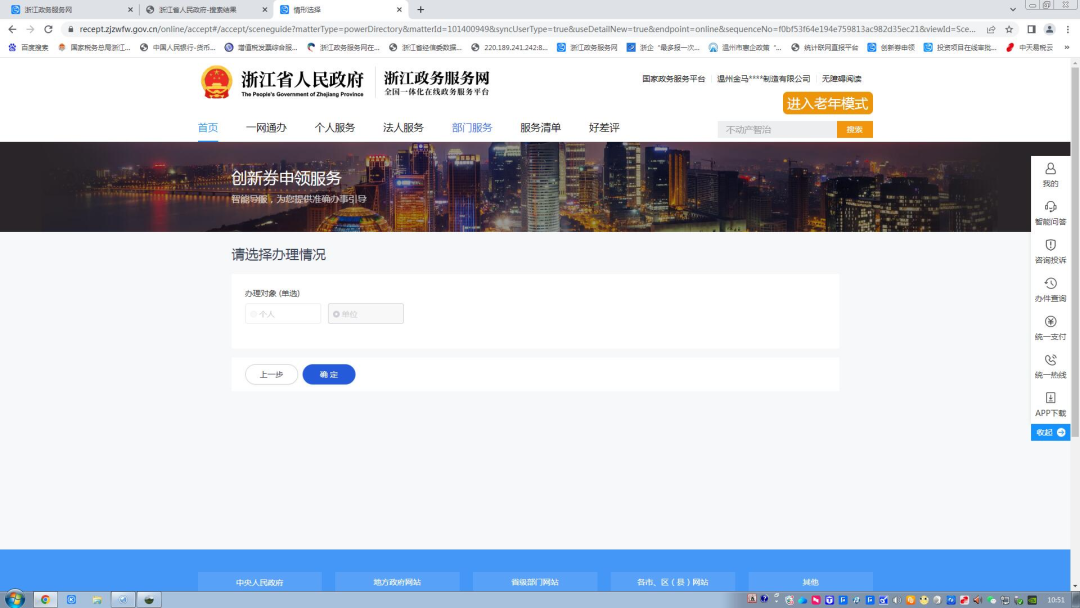
Task: Collapse the sidebar via 收起 toggle
Action: coord(1050,432)
